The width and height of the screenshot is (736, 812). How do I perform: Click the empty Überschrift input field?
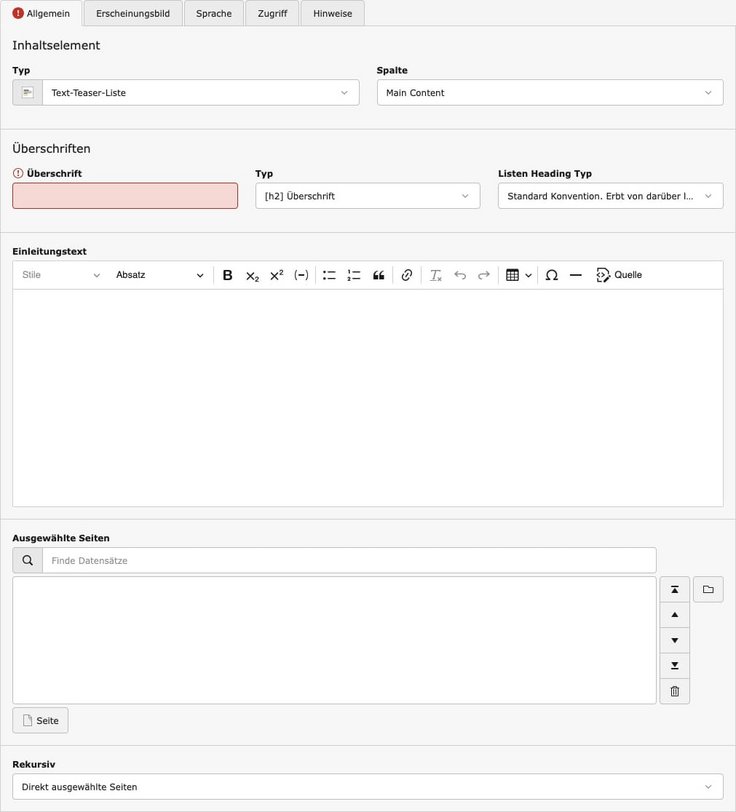125,196
